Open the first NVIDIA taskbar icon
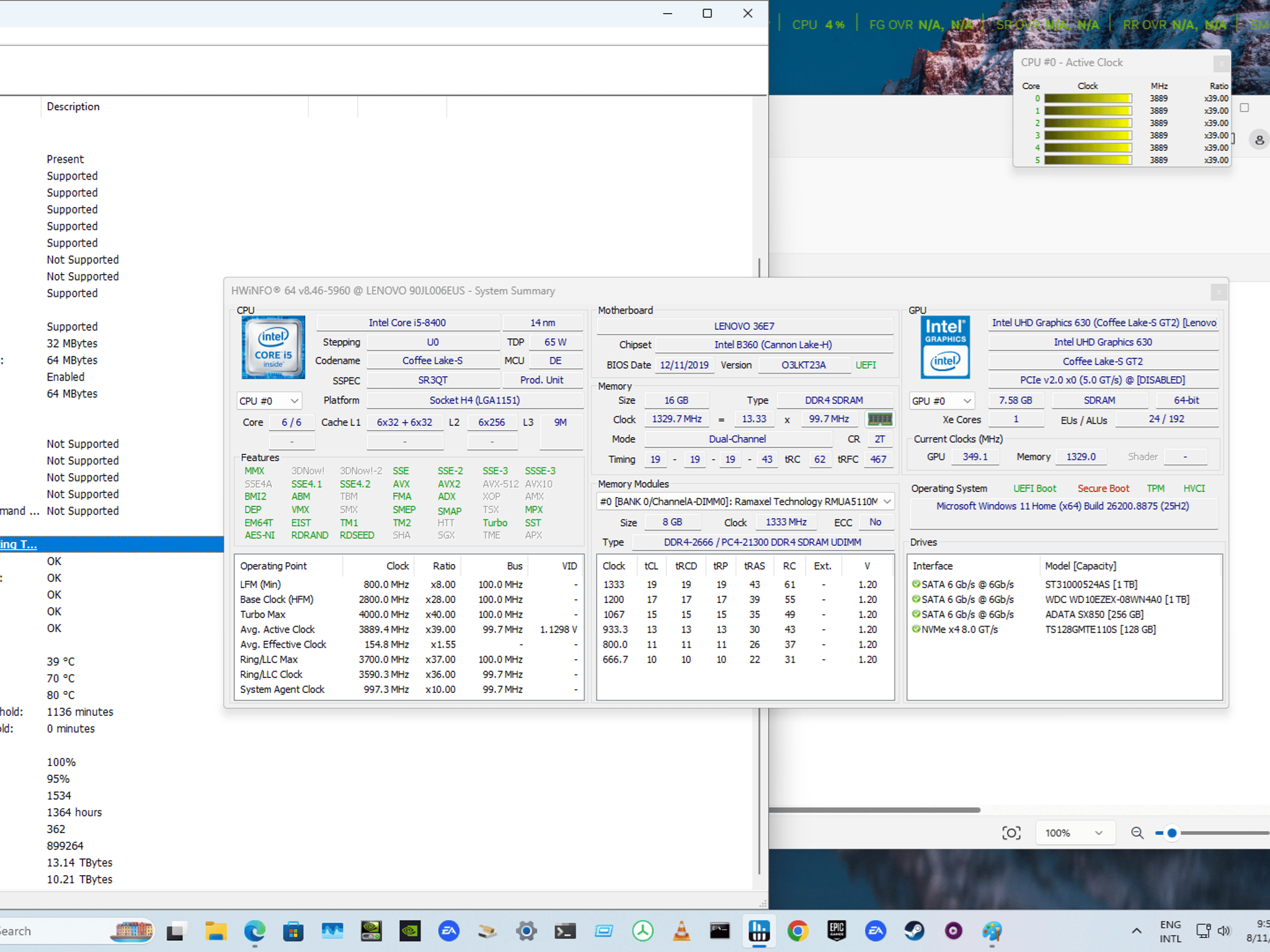 [x=371, y=931]
